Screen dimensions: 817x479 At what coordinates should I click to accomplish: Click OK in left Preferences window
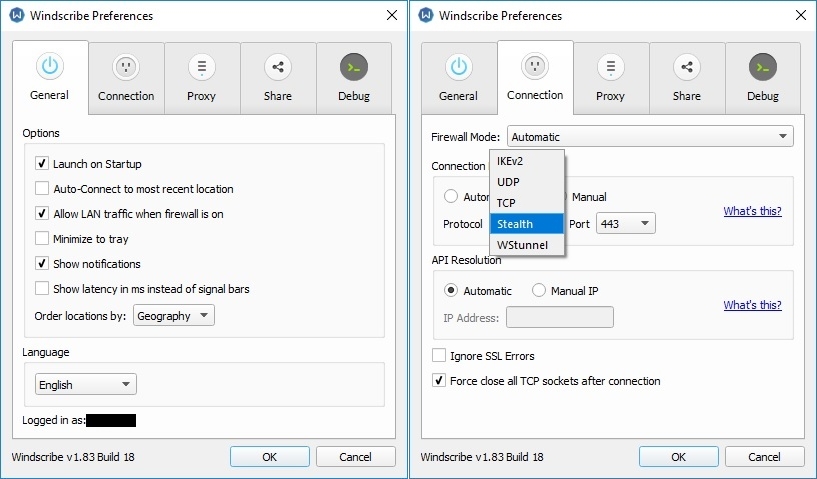[x=270, y=457]
